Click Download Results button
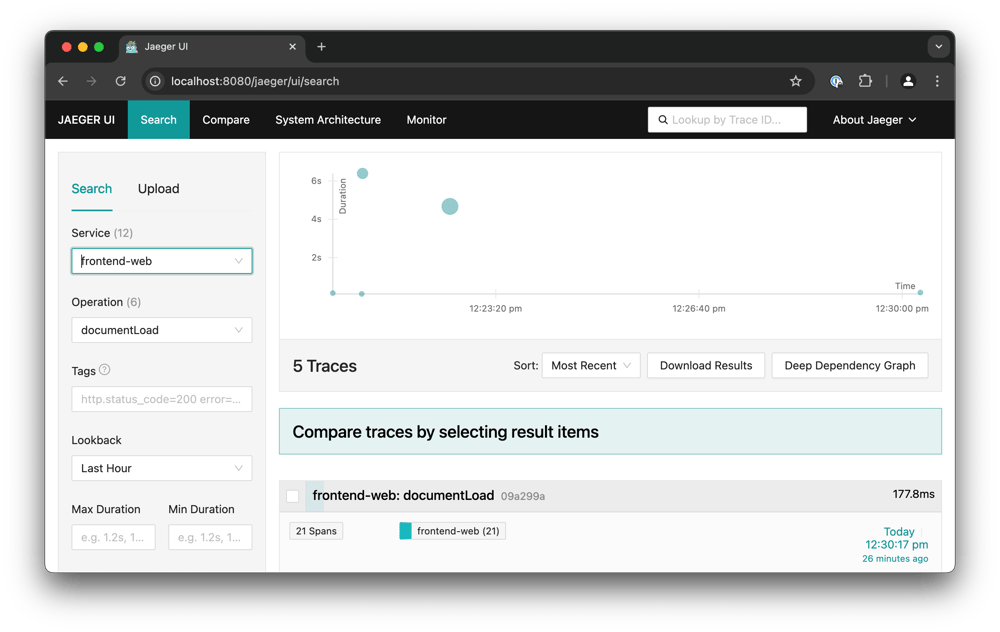 point(706,365)
